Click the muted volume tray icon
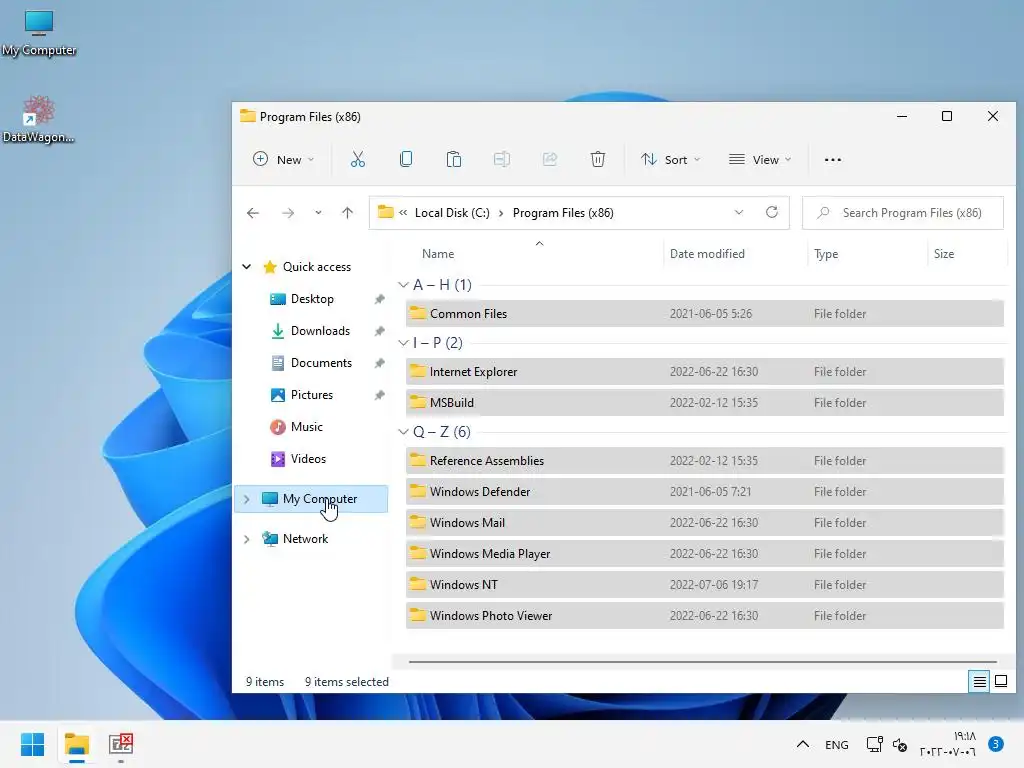Viewport: 1024px width, 768px height. (x=900, y=744)
